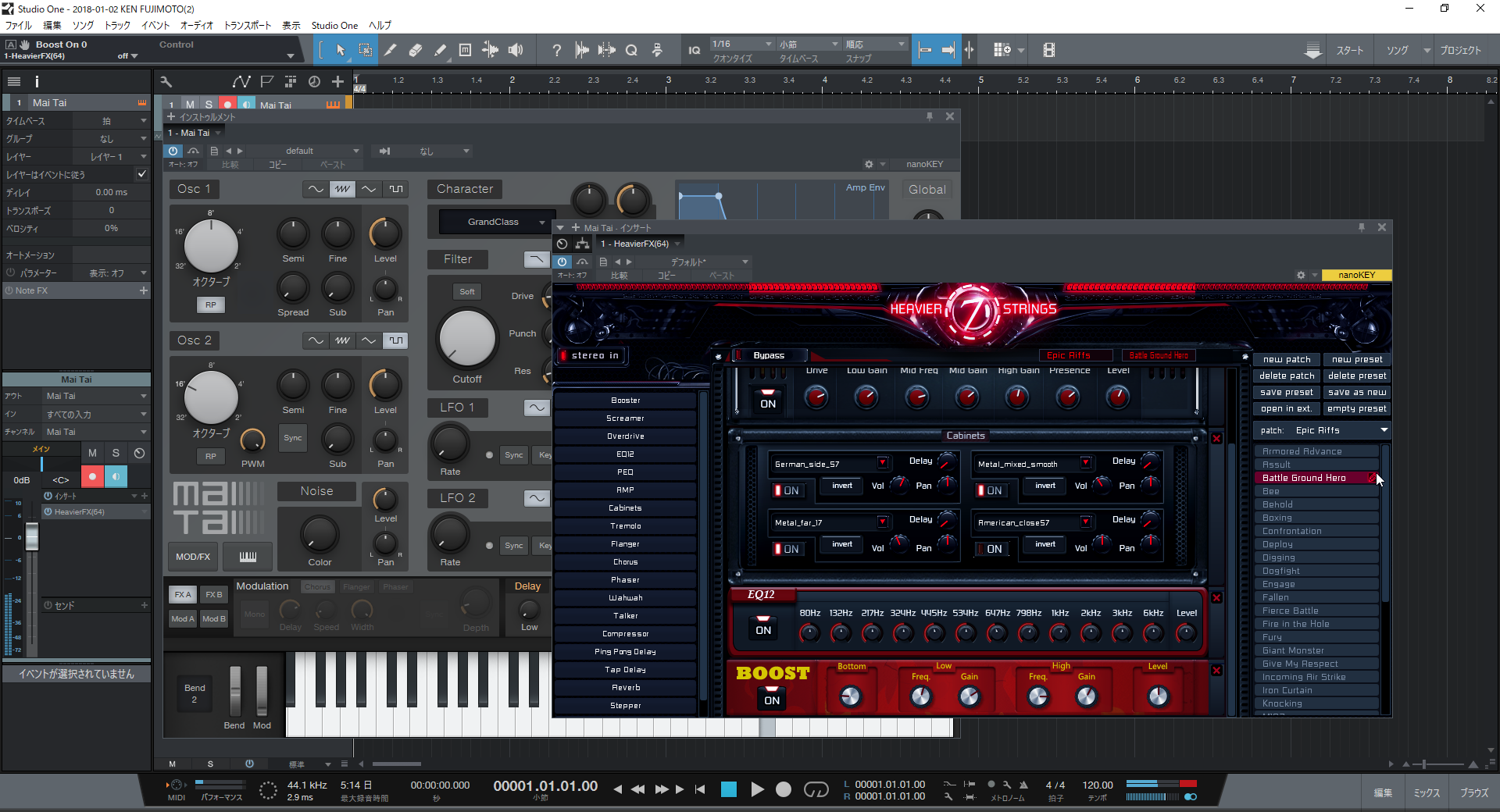Toggle BOOST module ON switch
1500x812 pixels.
click(772, 696)
